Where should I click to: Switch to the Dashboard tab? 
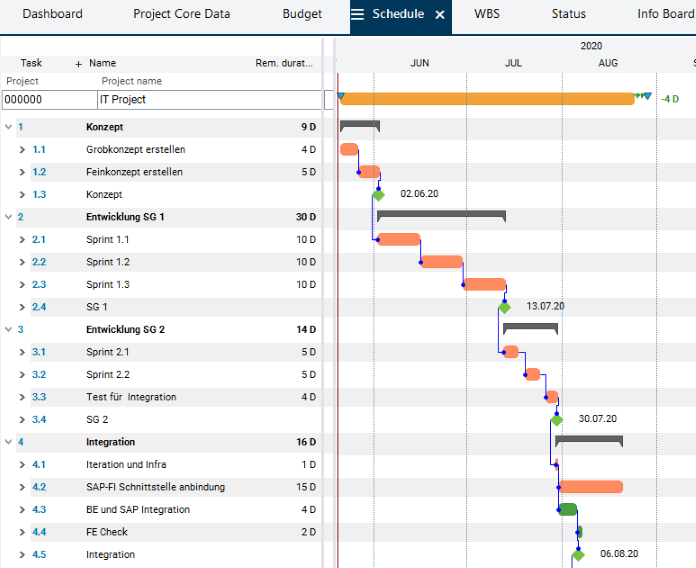[x=52, y=15]
